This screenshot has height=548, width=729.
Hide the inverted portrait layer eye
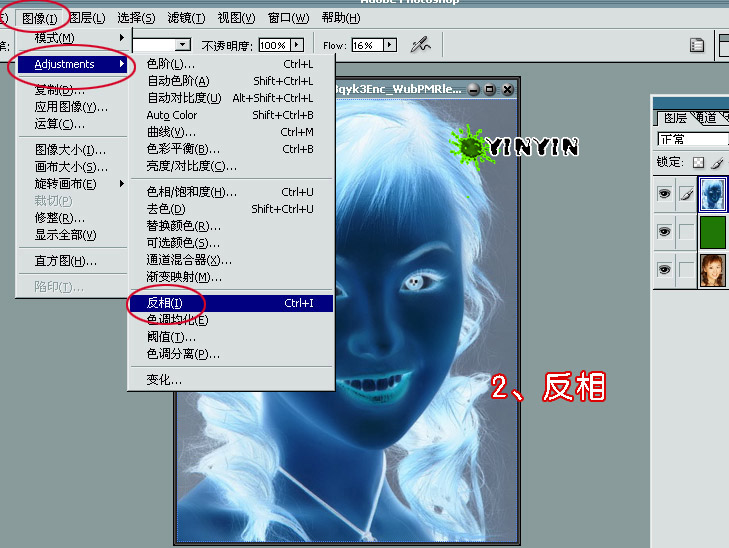pos(664,193)
